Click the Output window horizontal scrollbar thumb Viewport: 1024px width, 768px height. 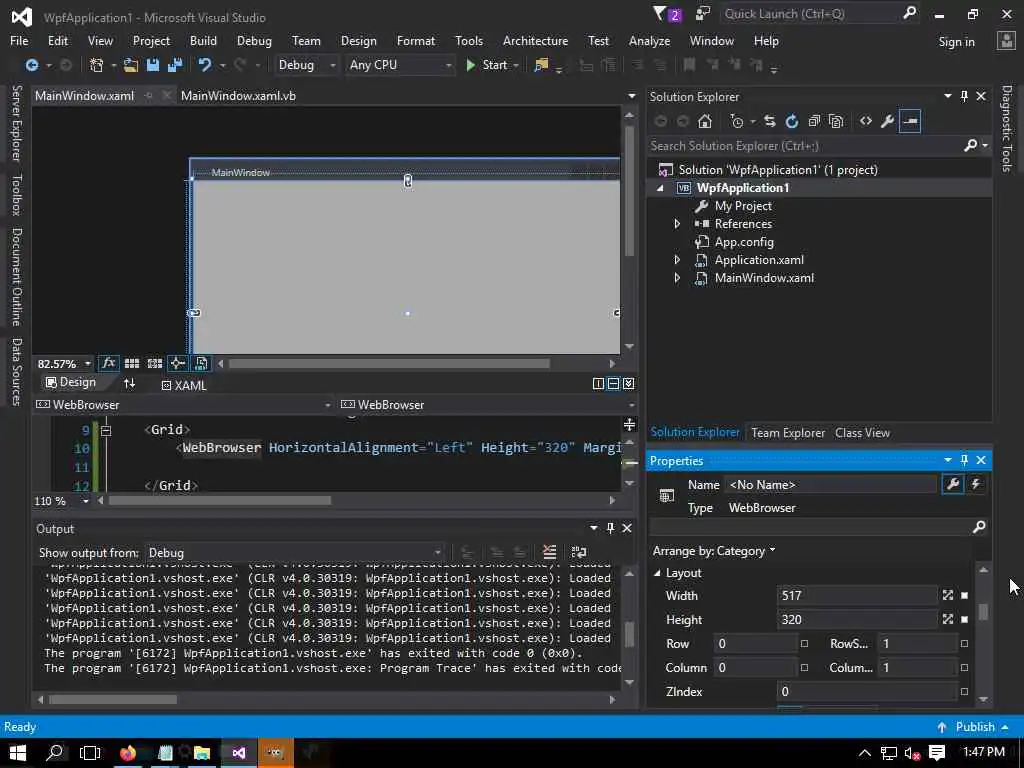tap(112, 699)
